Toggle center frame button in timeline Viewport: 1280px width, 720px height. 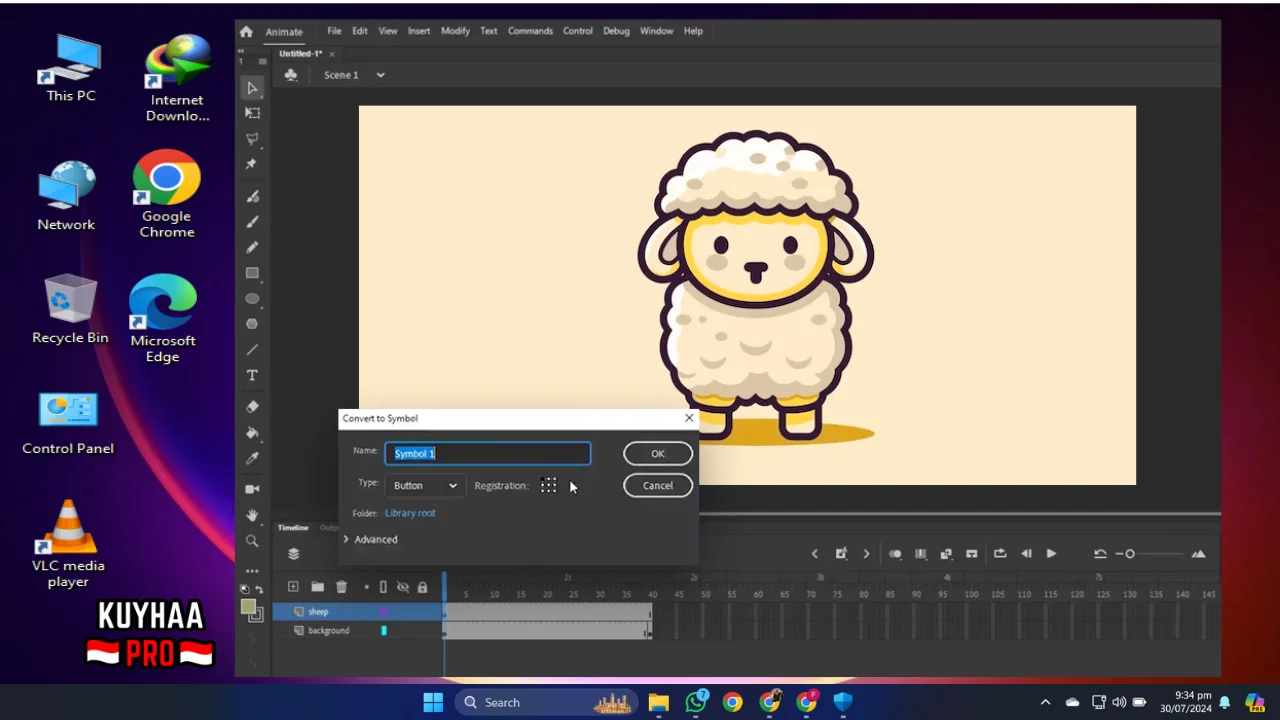tap(971, 553)
